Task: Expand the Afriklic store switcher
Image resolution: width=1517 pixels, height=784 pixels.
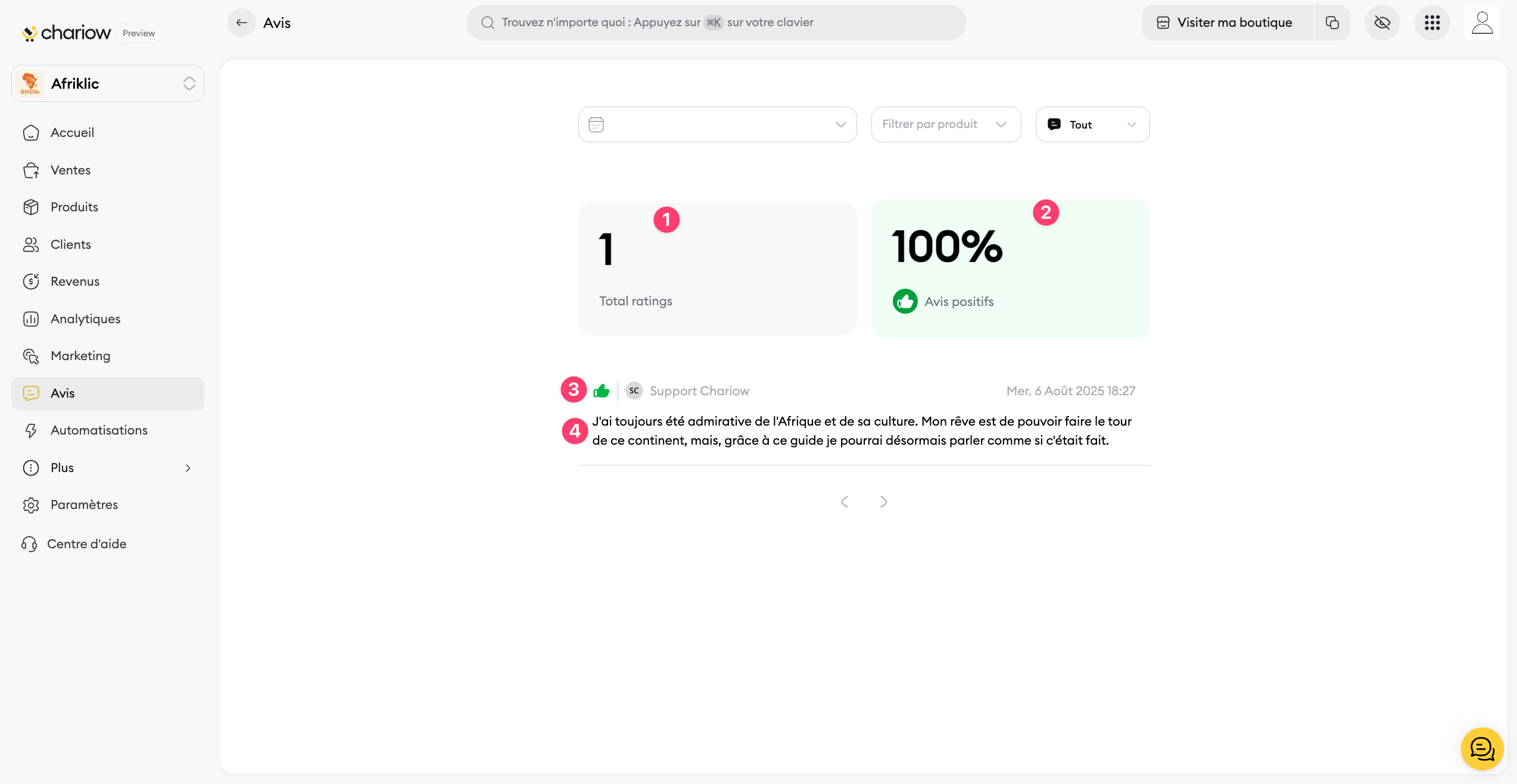Action: [x=108, y=83]
